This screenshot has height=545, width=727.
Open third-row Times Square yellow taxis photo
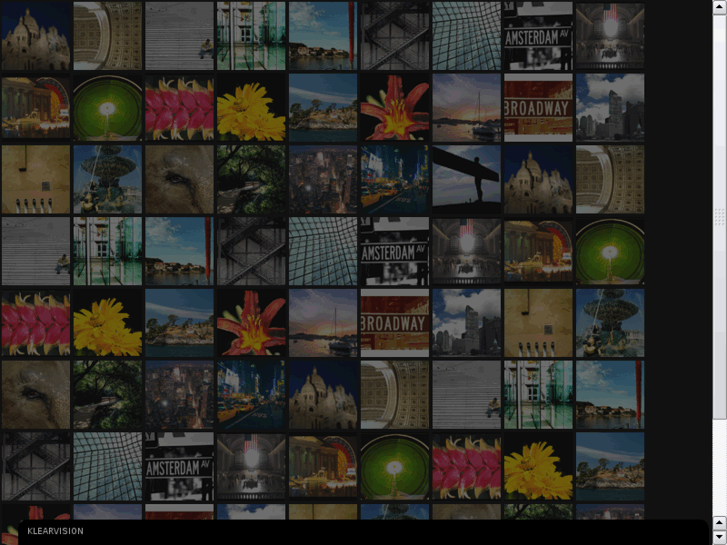(x=395, y=180)
